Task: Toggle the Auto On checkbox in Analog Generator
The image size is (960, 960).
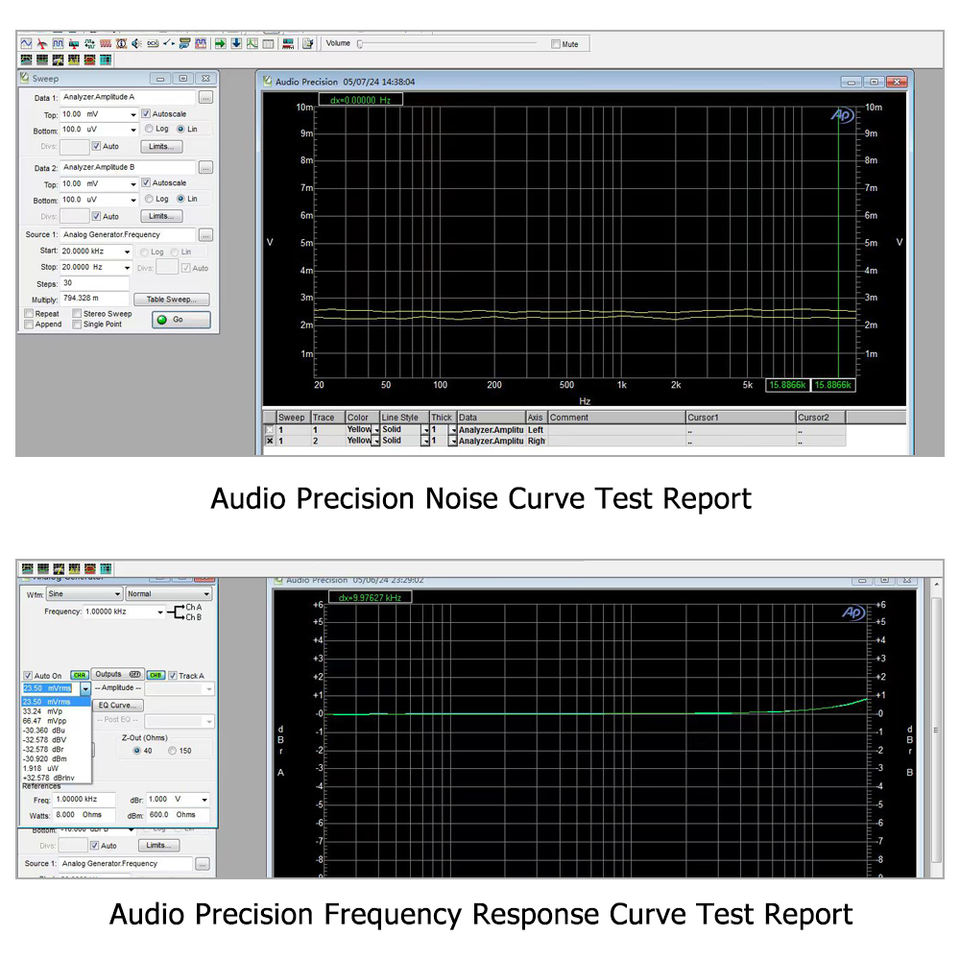Action: [x=28, y=675]
